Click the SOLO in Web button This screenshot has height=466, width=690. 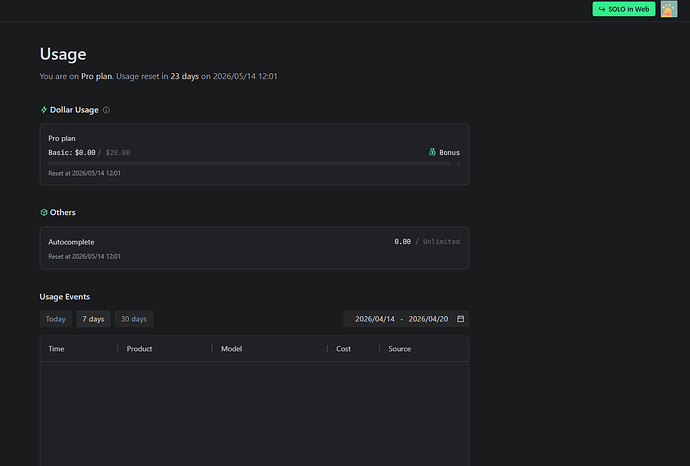pos(624,9)
